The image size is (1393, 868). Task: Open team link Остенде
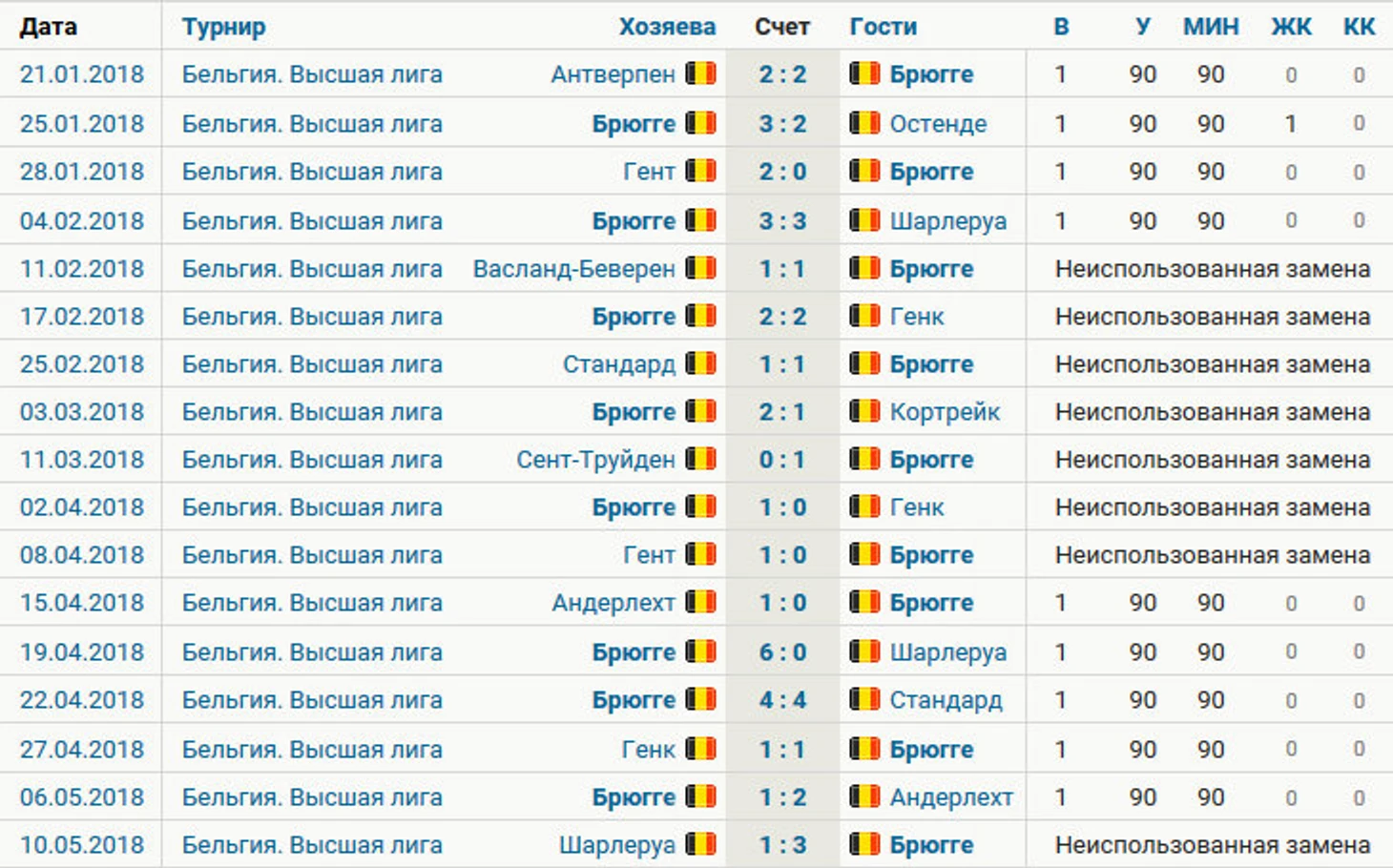938,123
